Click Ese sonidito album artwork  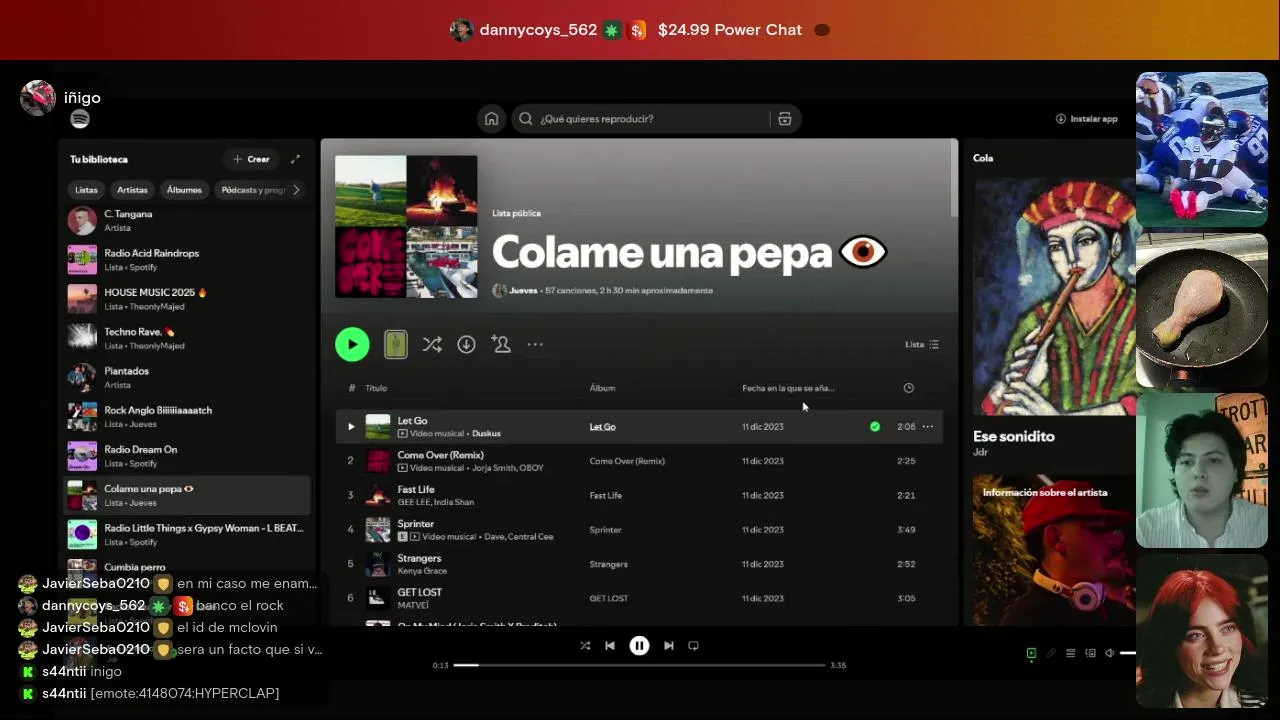(1054, 297)
